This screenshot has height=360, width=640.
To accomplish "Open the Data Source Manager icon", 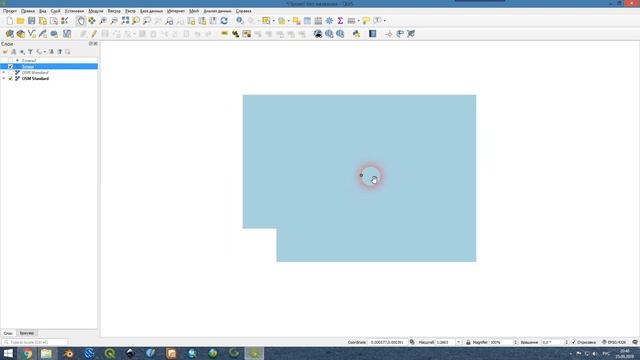I will [x=9, y=34].
